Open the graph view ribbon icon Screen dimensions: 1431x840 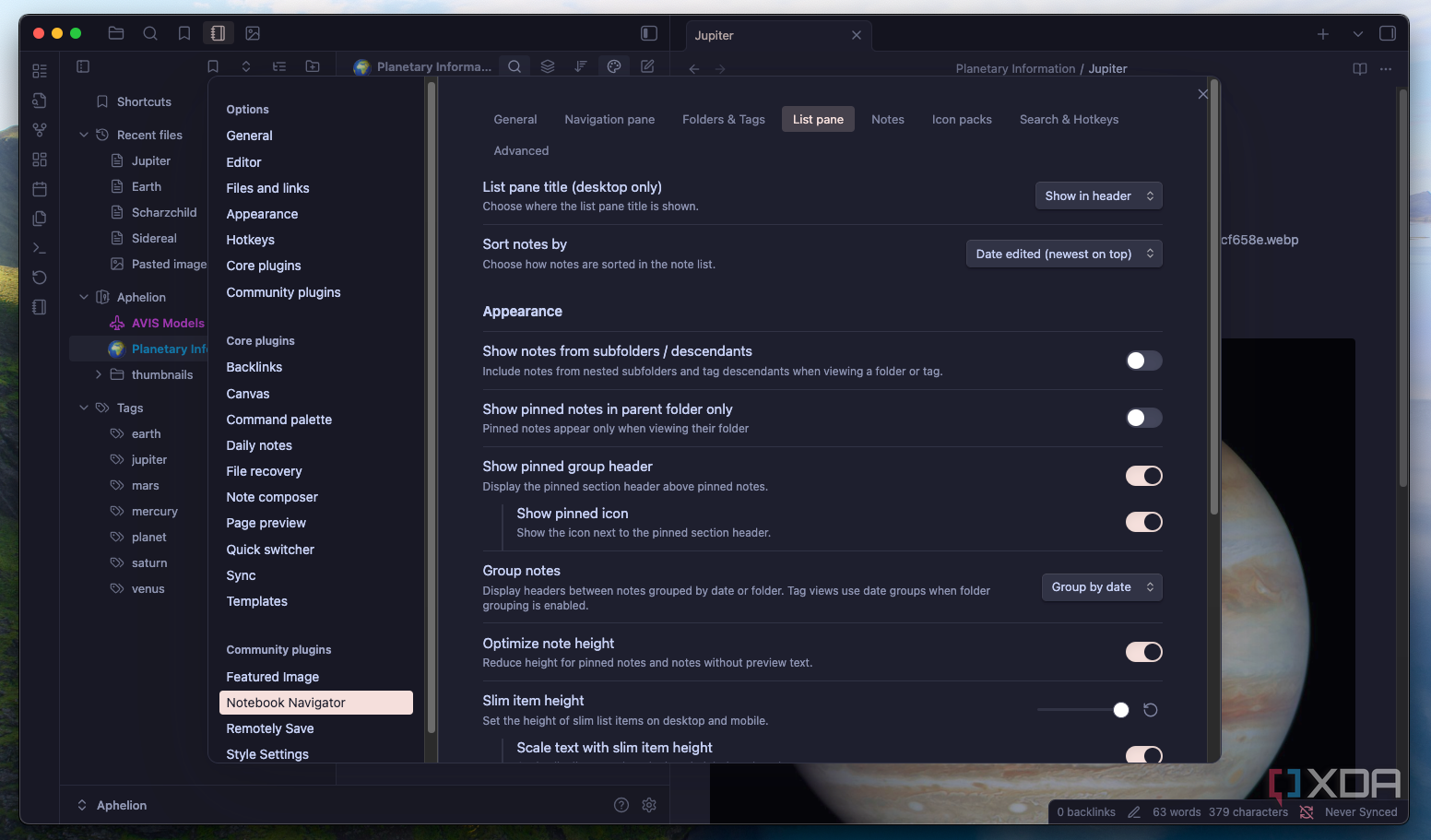click(40, 130)
